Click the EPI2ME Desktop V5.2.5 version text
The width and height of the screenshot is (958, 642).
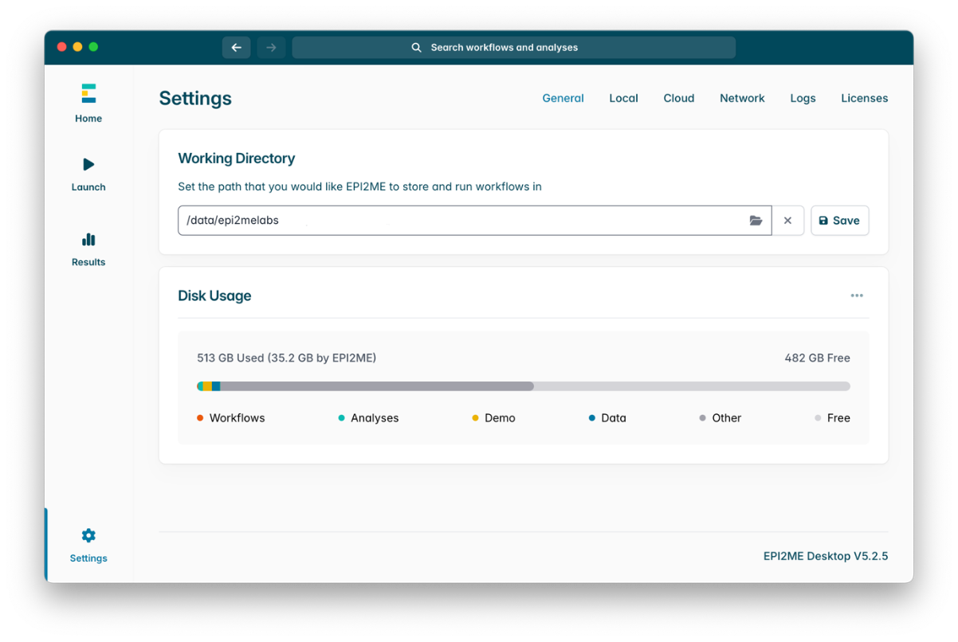coord(825,556)
